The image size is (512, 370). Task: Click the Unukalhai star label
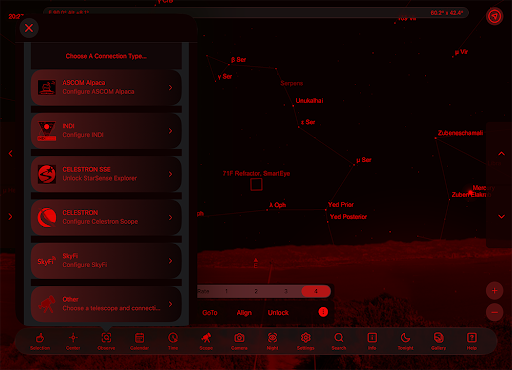click(309, 101)
